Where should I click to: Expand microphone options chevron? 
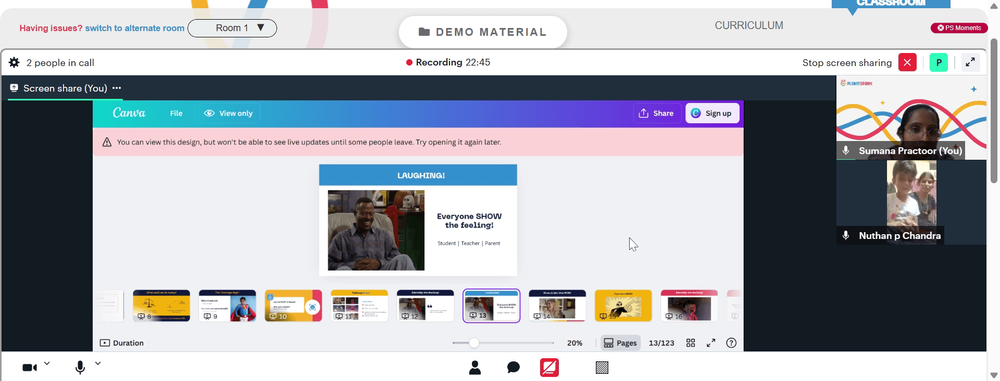click(98, 364)
